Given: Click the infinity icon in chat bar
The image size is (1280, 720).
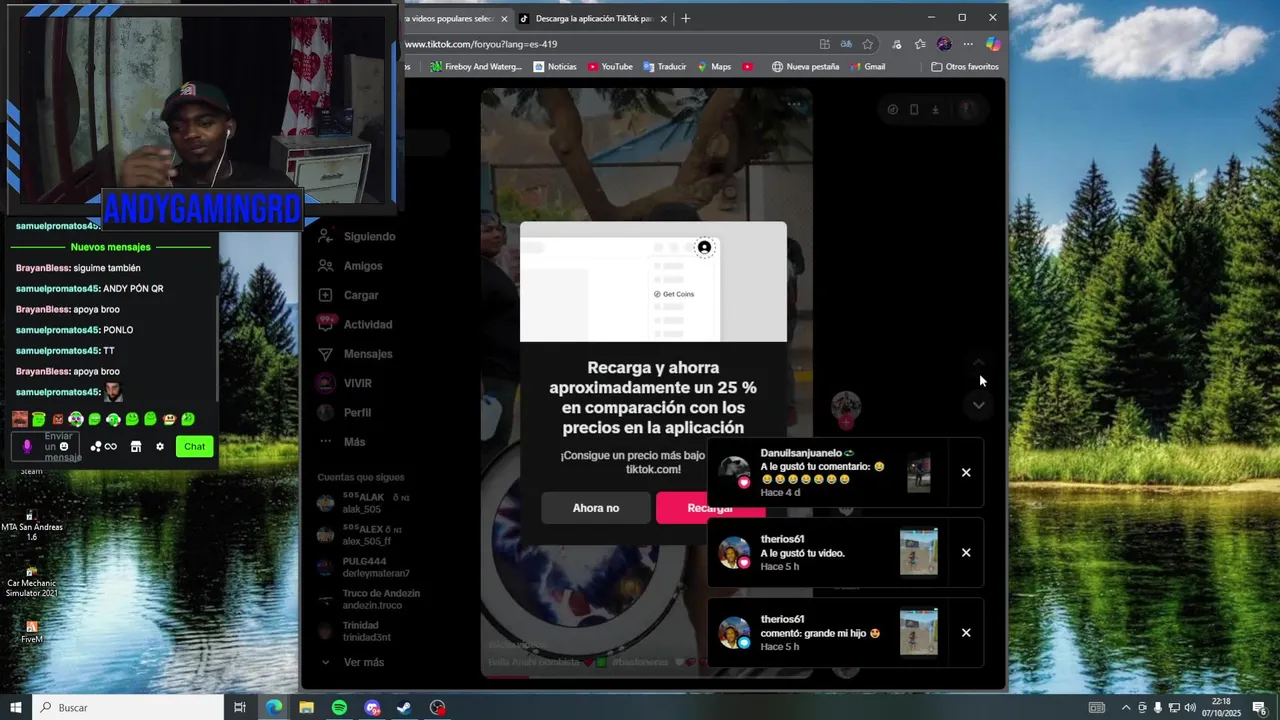Looking at the screenshot, I should [111, 447].
